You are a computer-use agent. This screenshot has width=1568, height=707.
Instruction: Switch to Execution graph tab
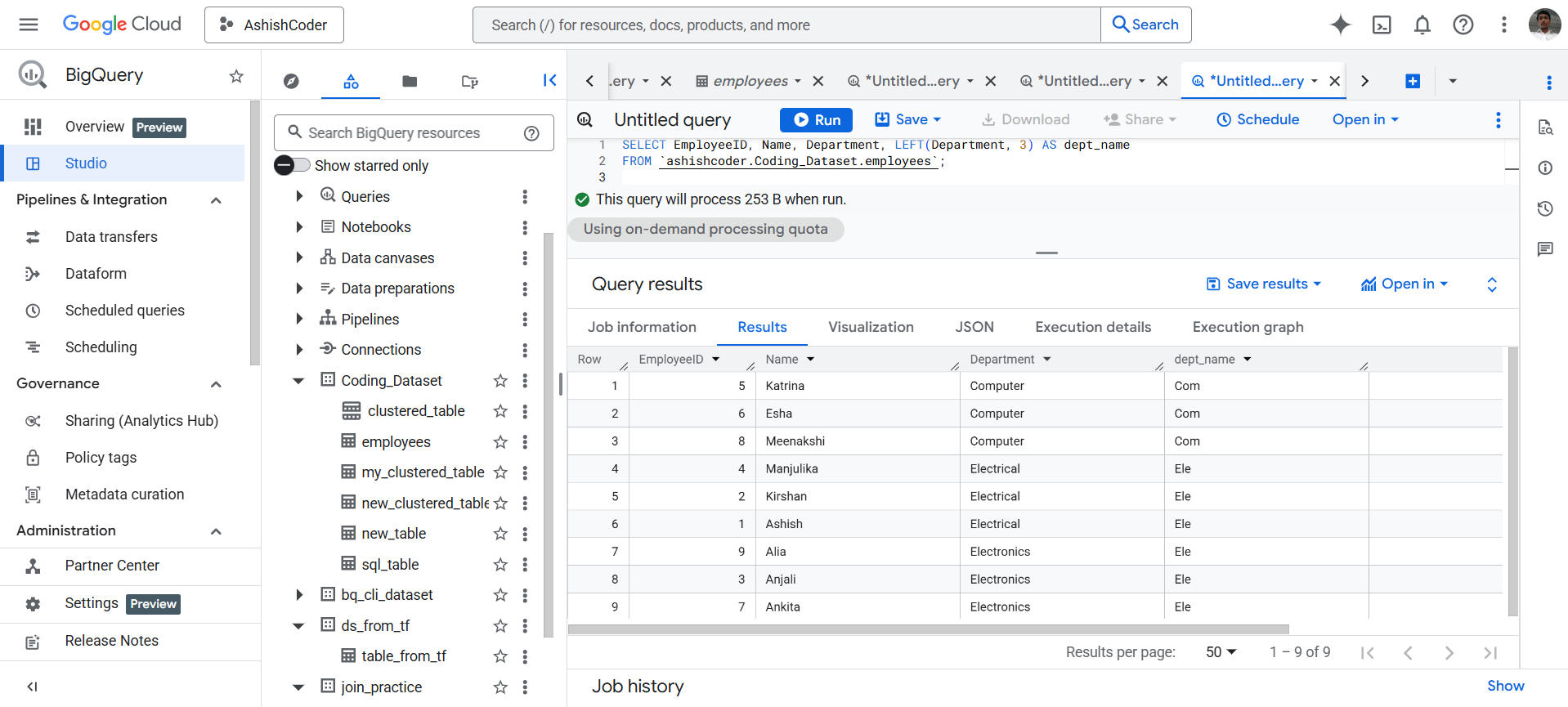click(x=1248, y=327)
